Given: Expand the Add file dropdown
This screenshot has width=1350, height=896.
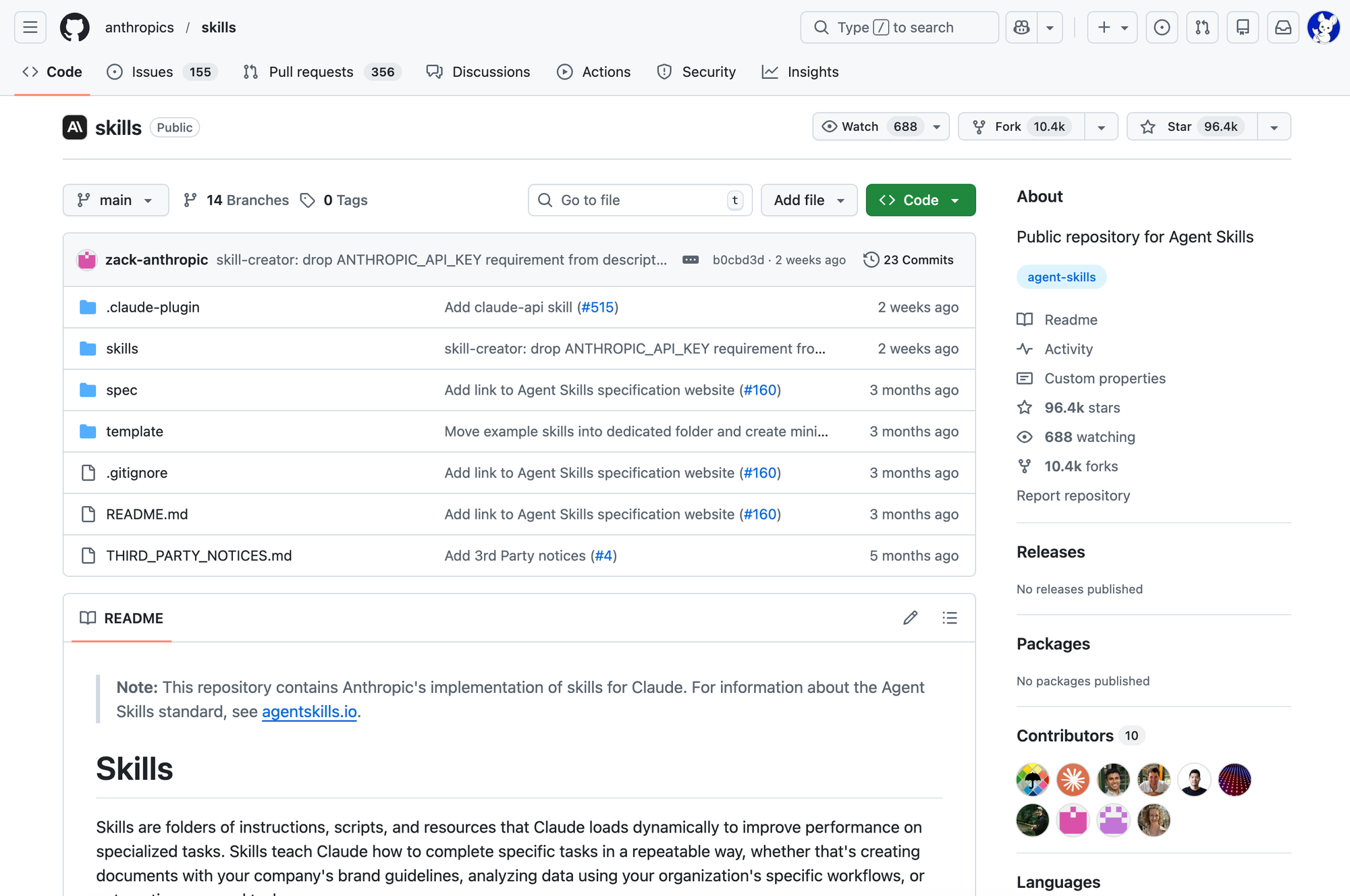Looking at the screenshot, I should [809, 200].
